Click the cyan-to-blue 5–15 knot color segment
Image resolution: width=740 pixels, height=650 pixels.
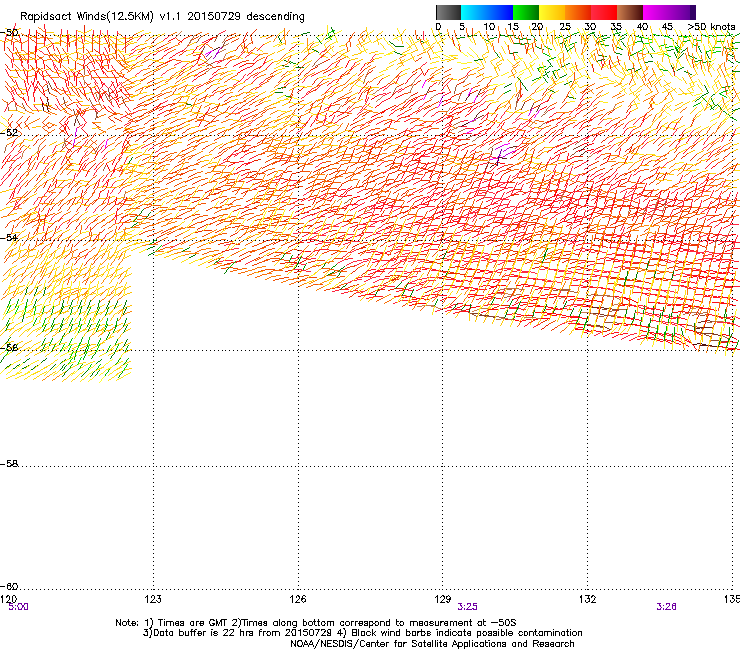click(x=487, y=12)
